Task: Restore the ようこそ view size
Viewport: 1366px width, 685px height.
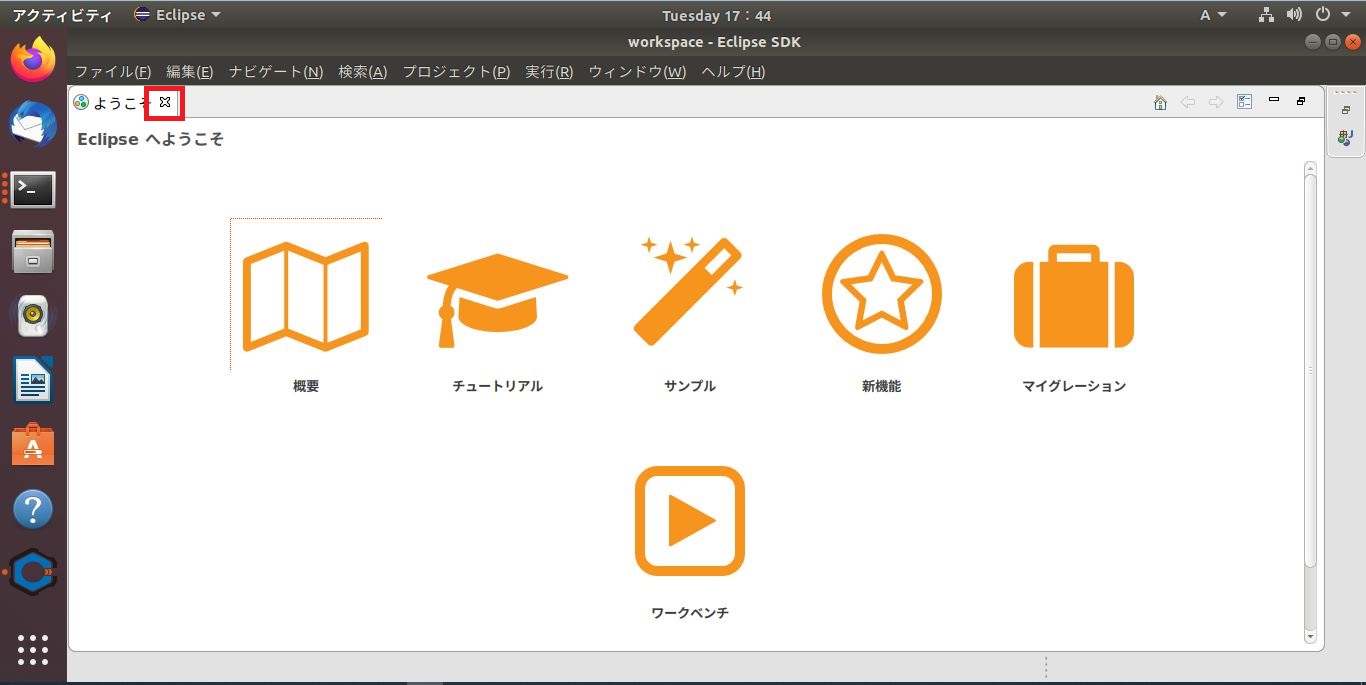Action: [1301, 101]
